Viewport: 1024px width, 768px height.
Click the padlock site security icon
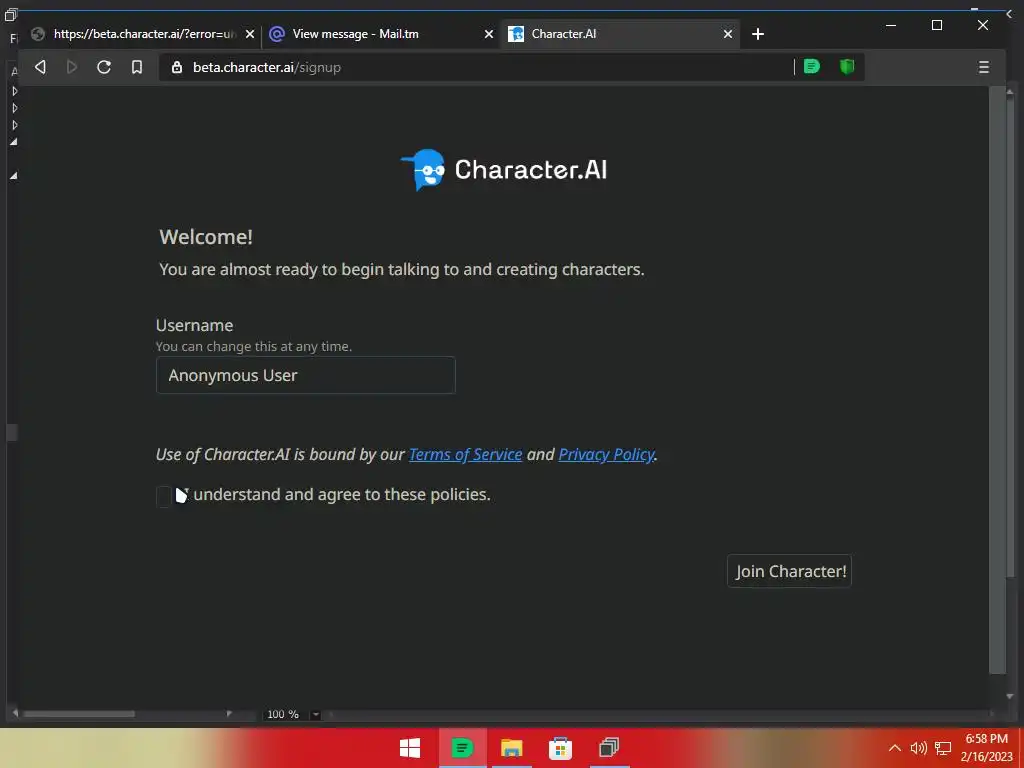tap(176, 67)
